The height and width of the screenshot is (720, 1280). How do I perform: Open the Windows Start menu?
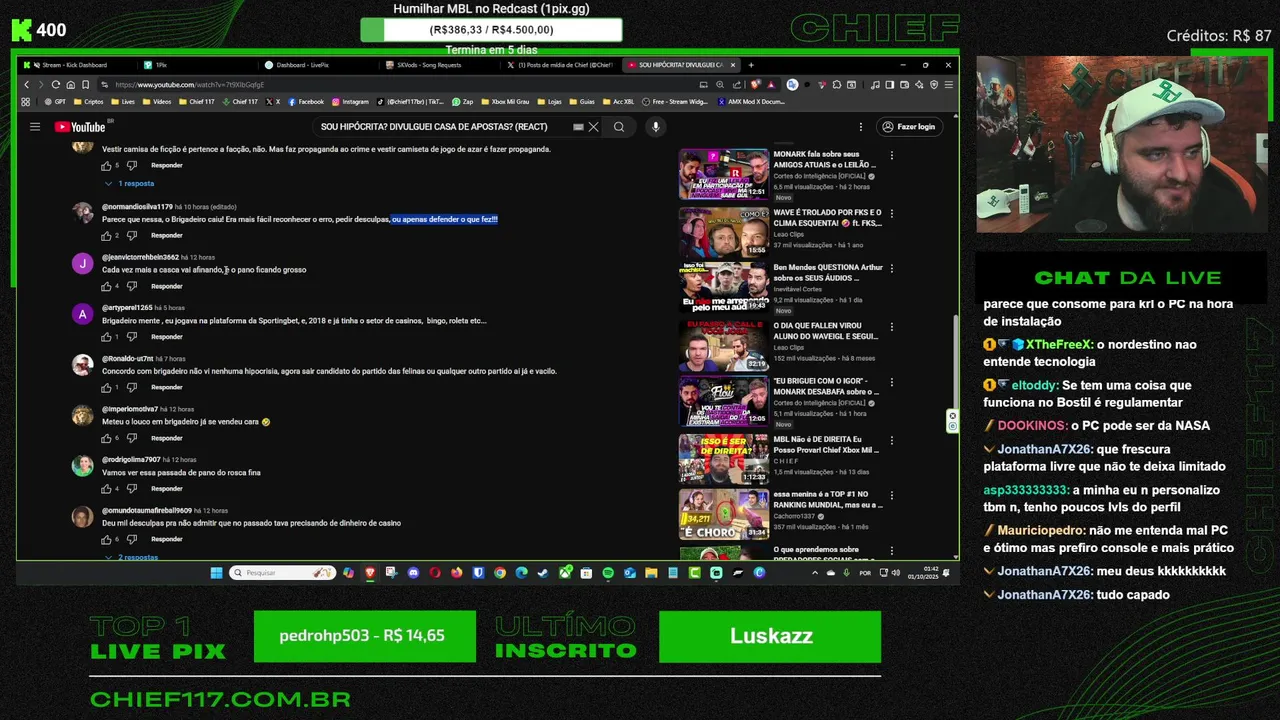click(216, 573)
